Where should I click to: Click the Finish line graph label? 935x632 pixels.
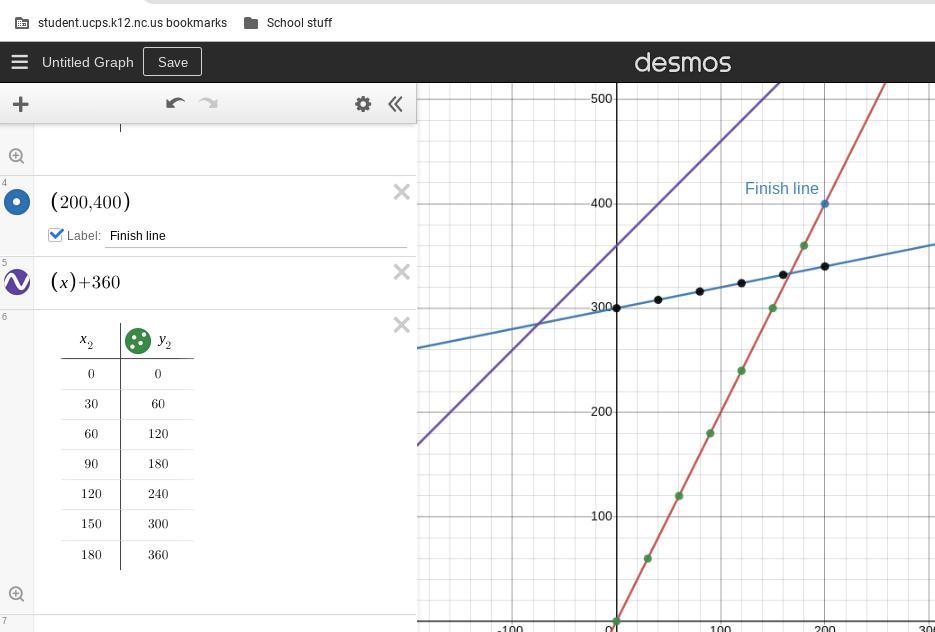(x=781, y=188)
